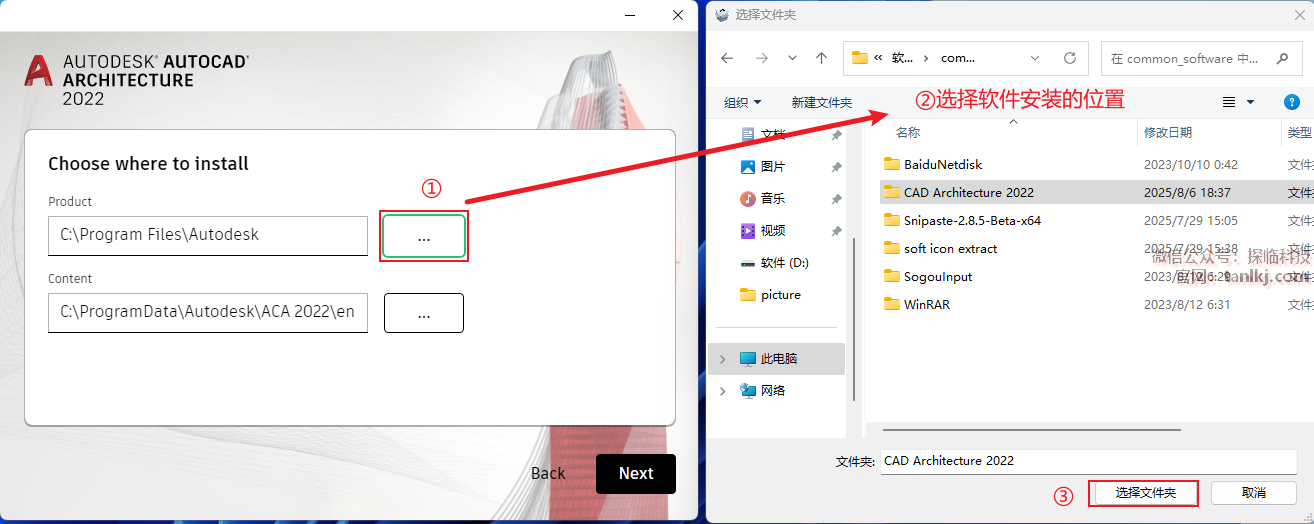This screenshot has height=524, width=1314.
Task: Click 2023/10/10 0:42 date cell
Action: (1191, 164)
